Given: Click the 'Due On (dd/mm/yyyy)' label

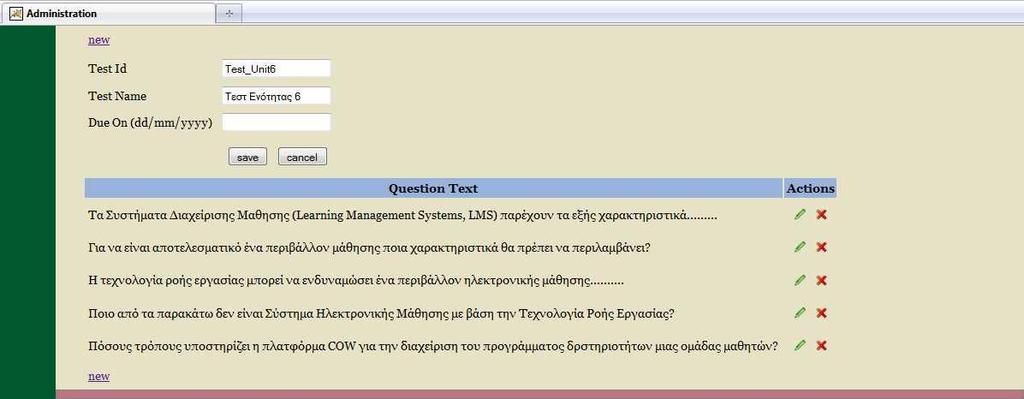Looking at the screenshot, I should click(150, 123).
